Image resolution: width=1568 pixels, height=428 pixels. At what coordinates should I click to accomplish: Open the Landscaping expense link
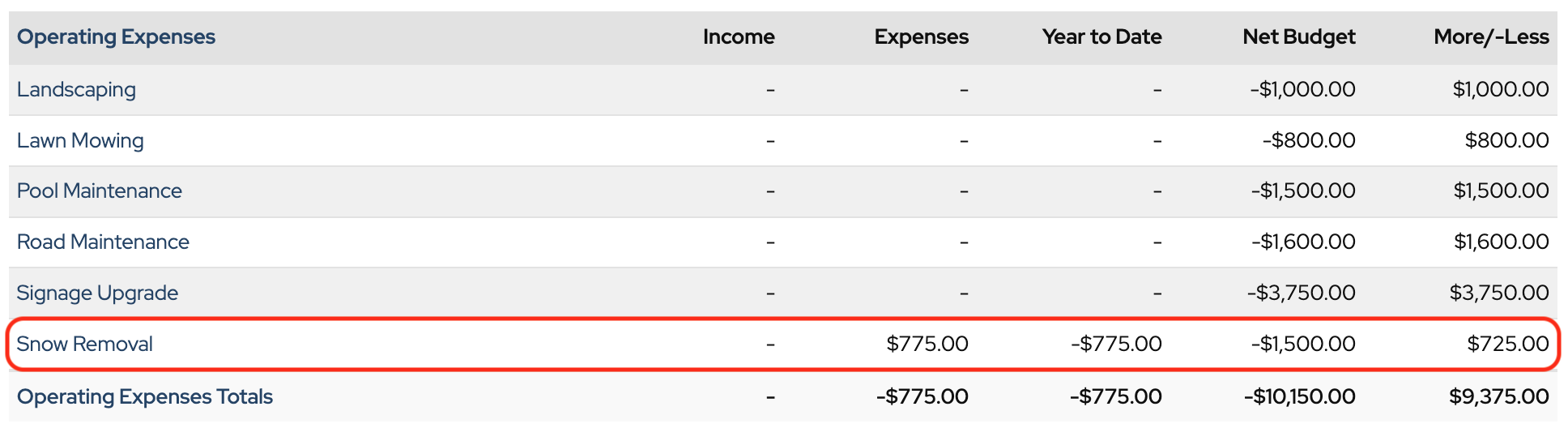coord(76,89)
